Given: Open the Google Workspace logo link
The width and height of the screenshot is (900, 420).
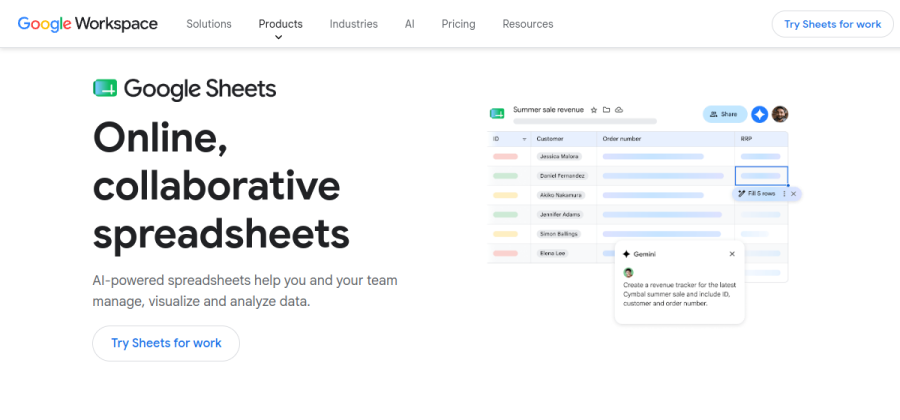Looking at the screenshot, I should point(87,24).
